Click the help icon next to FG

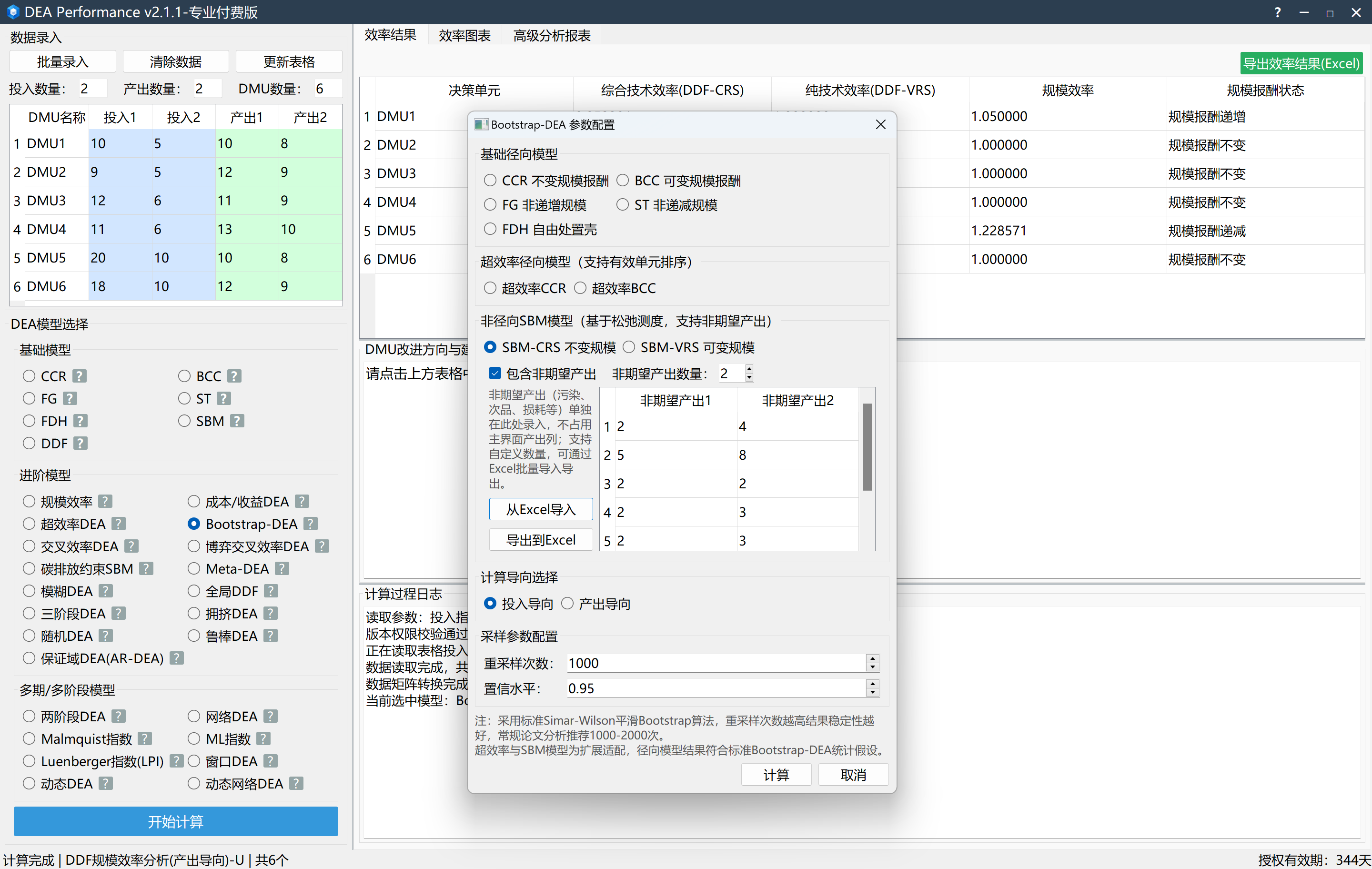tap(70, 398)
